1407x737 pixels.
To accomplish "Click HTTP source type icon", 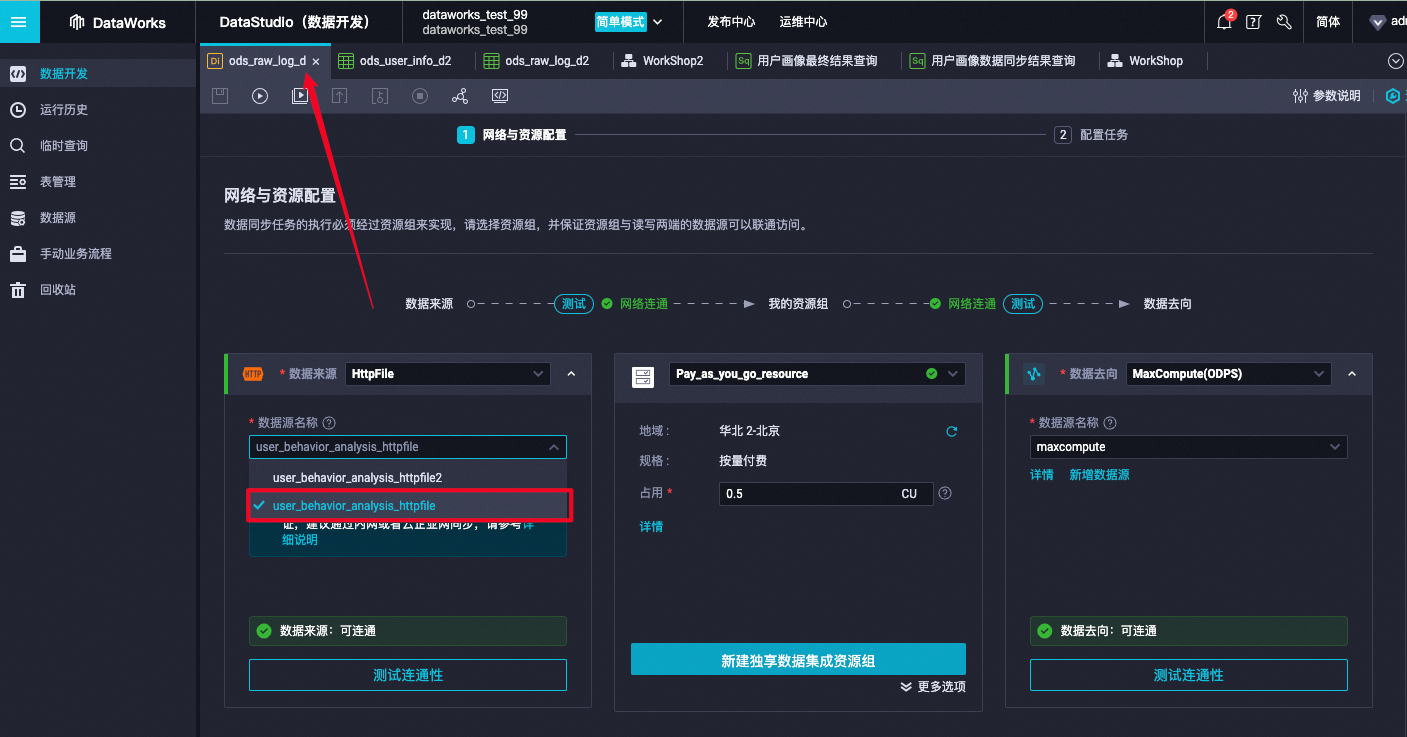I will pyautogui.click(x=253, y=374).
